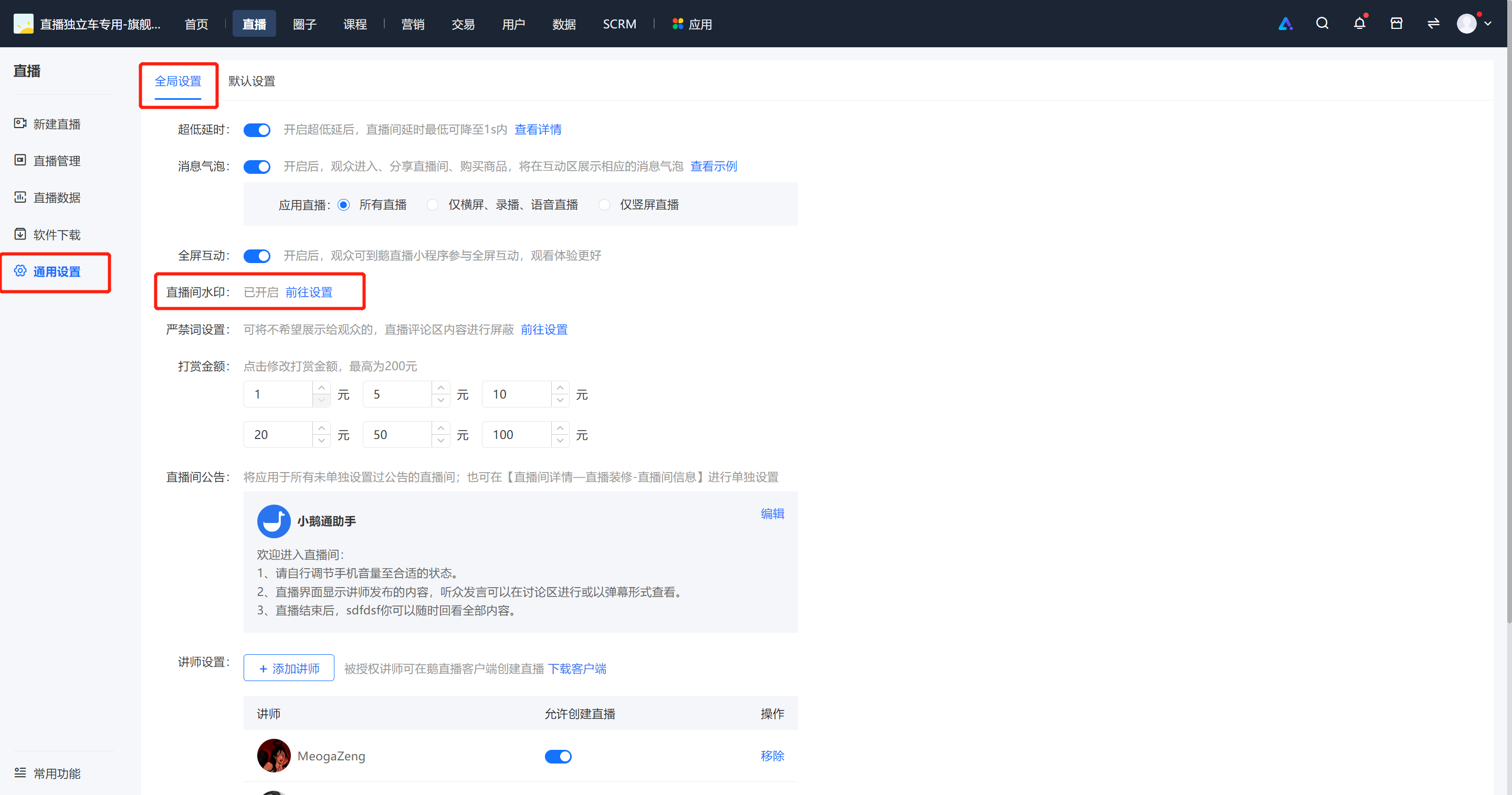Screen dimensions: 1512x795
Task: Toggle MeogaZeng's 允许创建直播 switch
Action: (558, 756)
